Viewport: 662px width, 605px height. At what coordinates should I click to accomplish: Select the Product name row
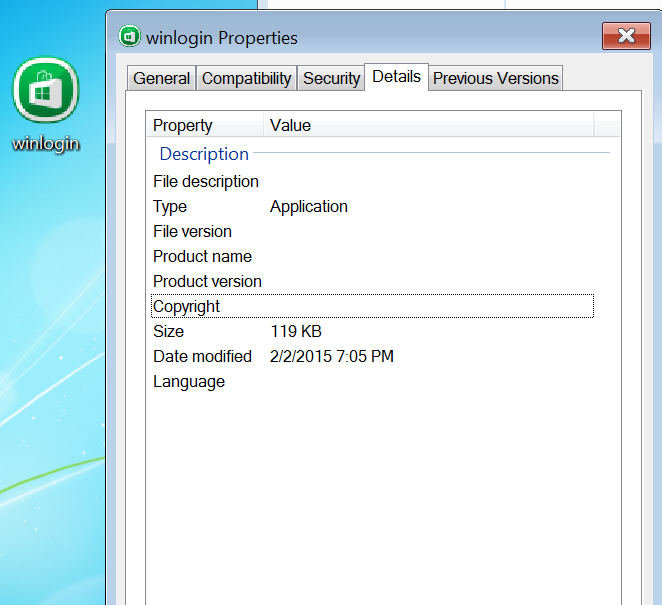pos(372,256)
